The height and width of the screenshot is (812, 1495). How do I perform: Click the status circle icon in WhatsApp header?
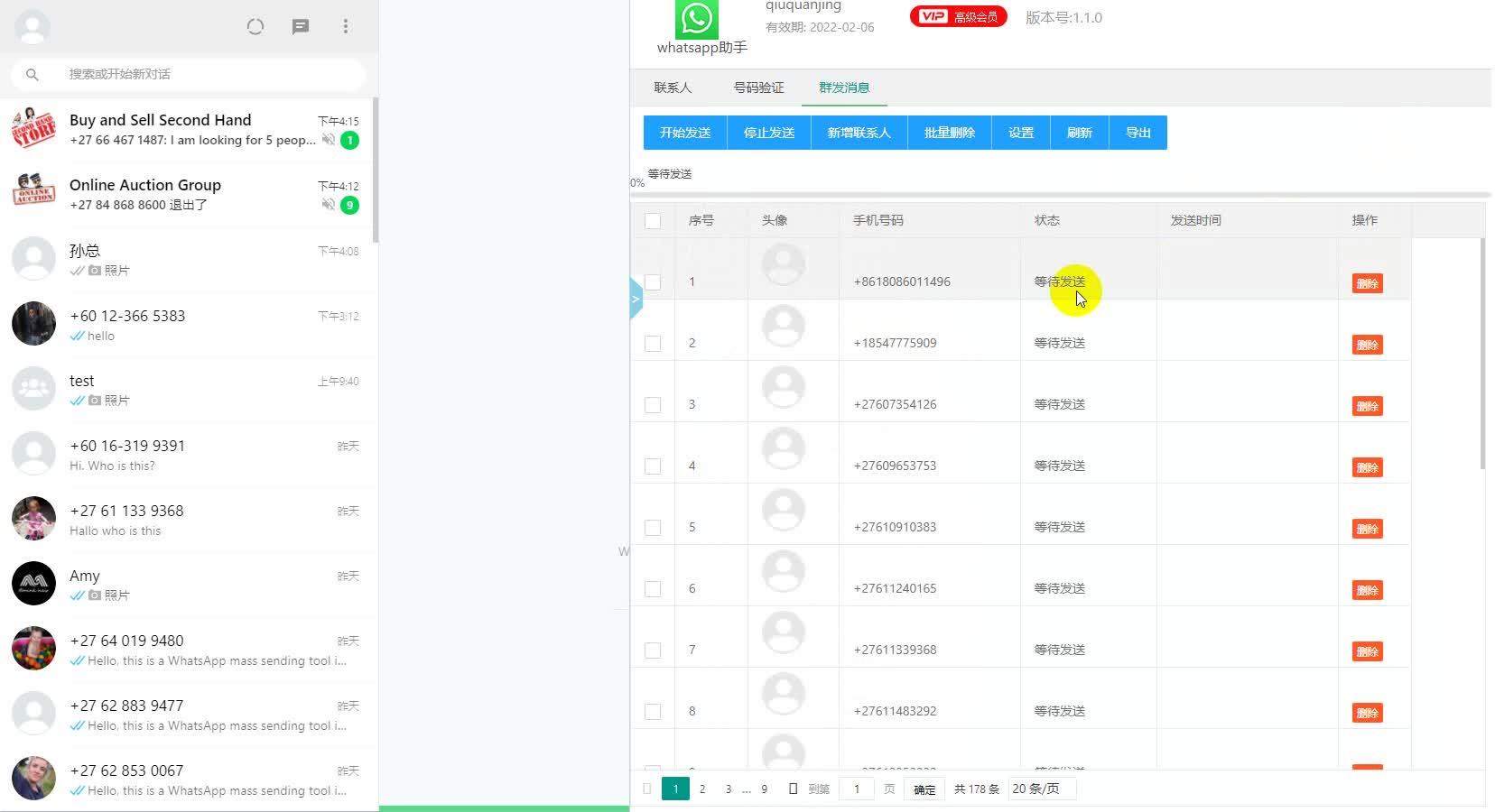pyautogui.click(x=255, y=26)
